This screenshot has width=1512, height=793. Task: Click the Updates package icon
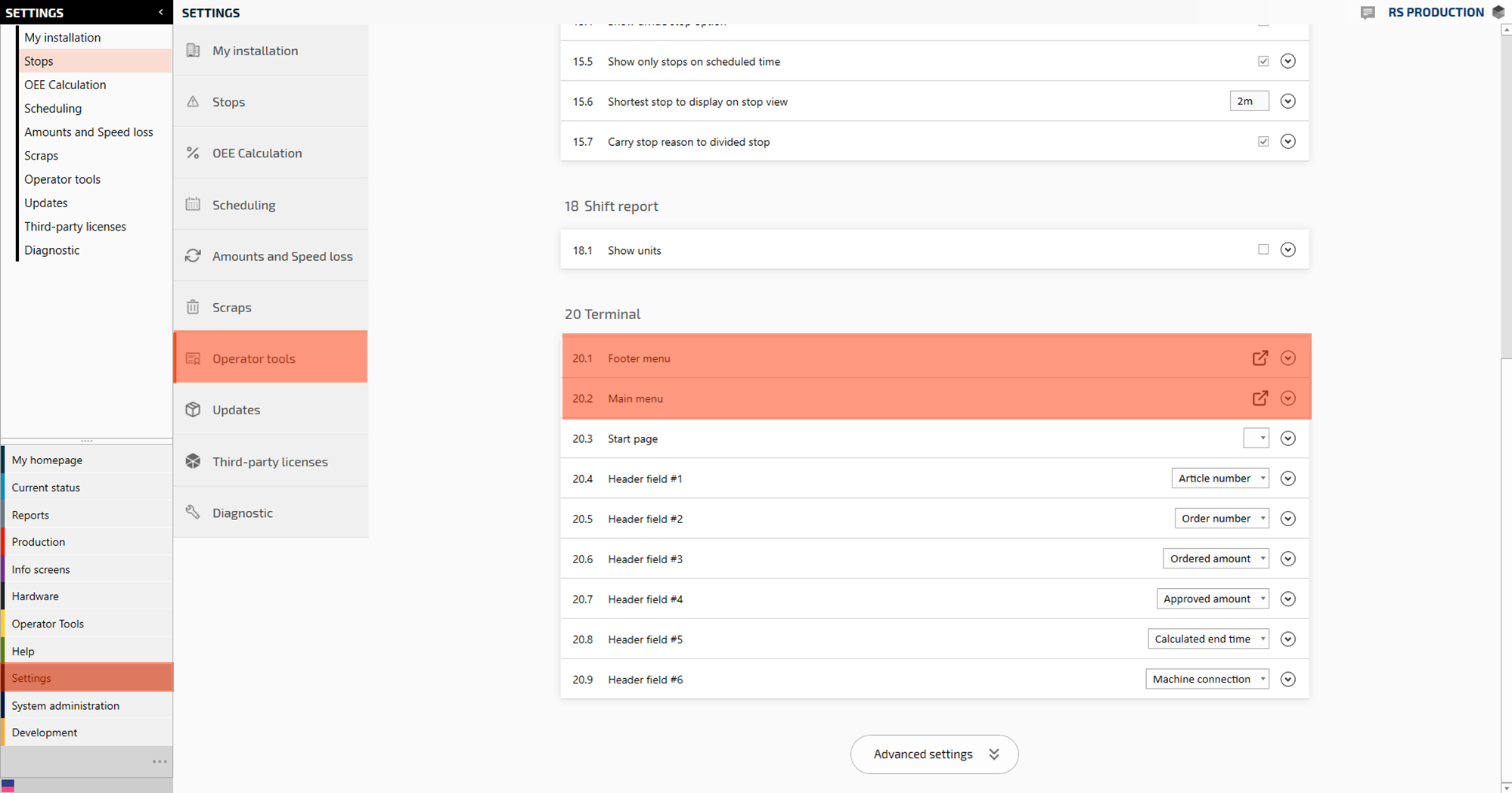click(x=193, y=409)
